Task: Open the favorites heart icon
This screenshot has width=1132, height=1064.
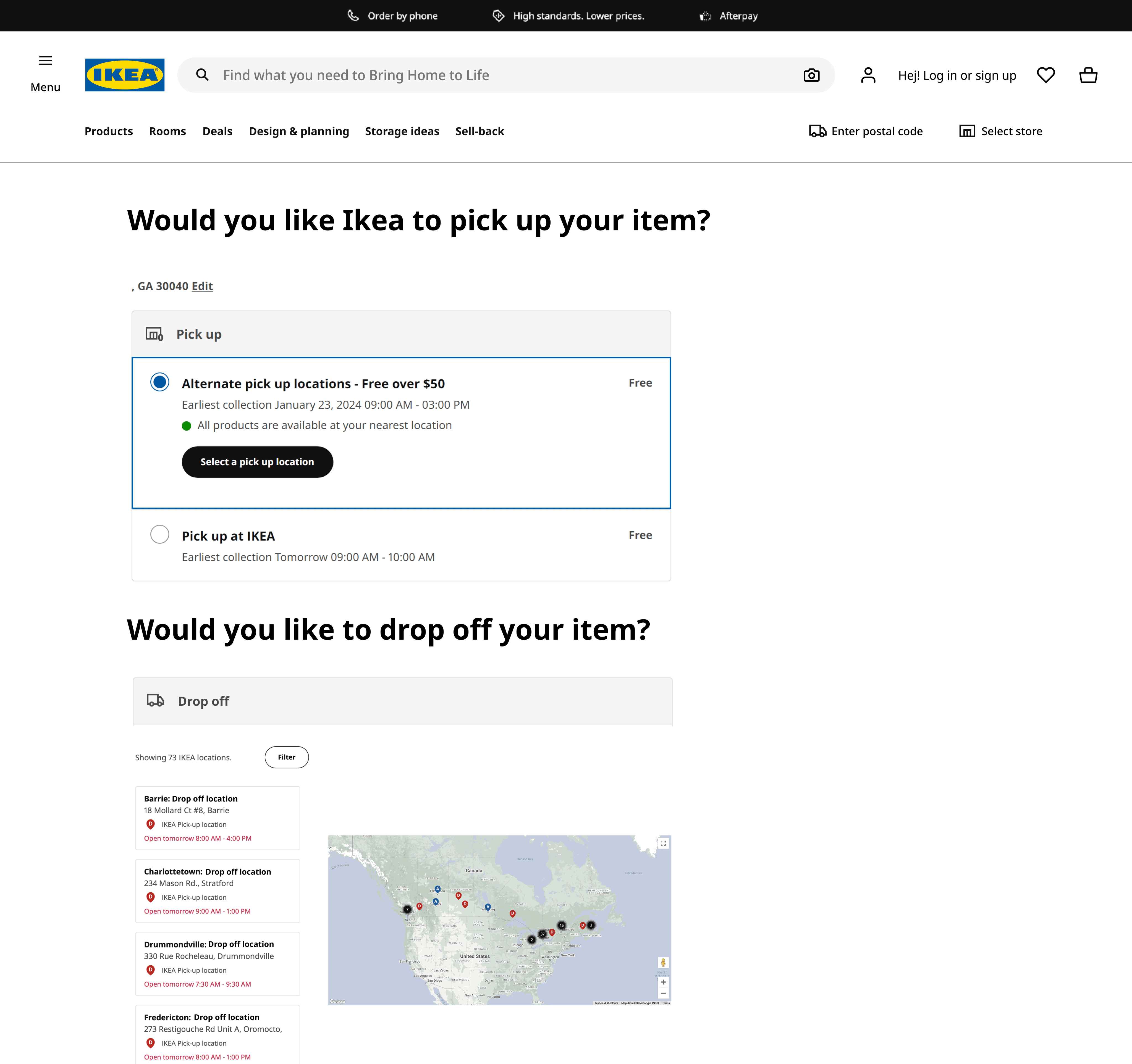Action: [x=1045, y=75]
